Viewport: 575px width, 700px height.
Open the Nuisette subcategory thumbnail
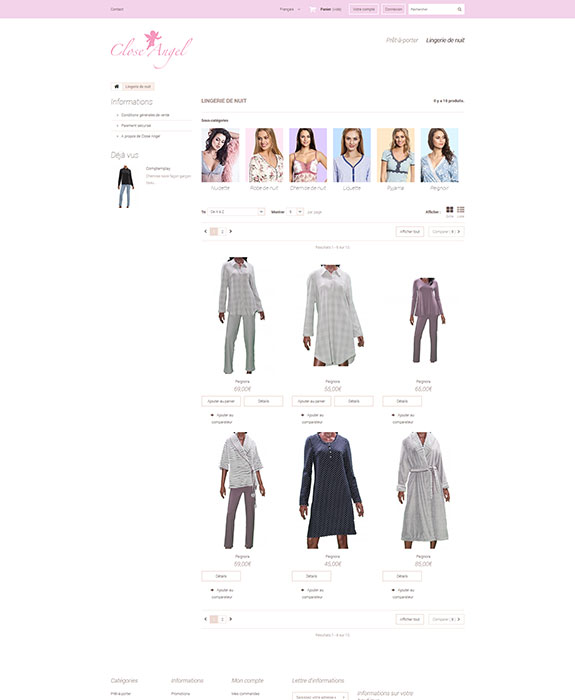point(220,155)
